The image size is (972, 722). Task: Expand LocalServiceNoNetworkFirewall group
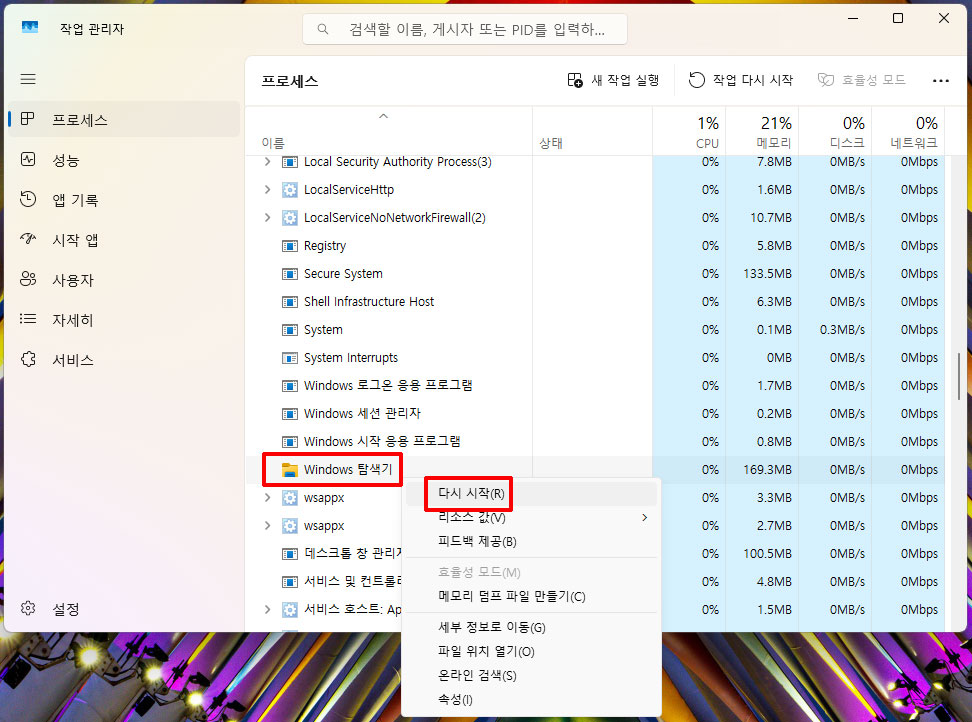click(x=267, y=218)
